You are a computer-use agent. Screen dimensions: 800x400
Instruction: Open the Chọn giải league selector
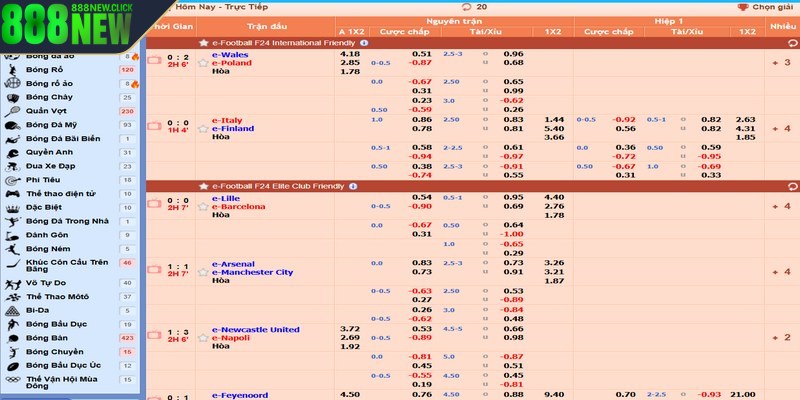tap(772, 7)
